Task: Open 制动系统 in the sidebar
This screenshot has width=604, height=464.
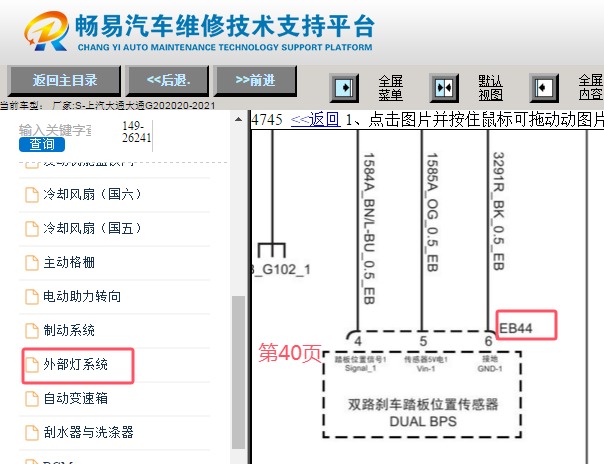Action: tap(69, 330)
